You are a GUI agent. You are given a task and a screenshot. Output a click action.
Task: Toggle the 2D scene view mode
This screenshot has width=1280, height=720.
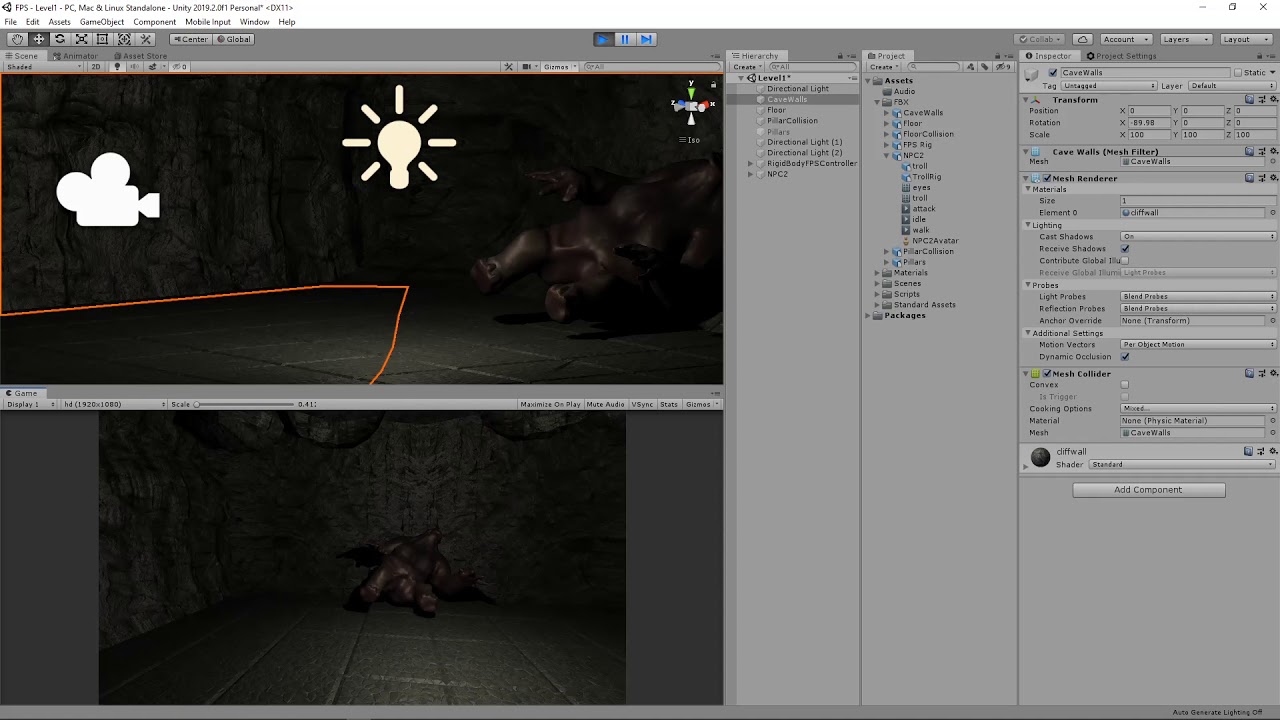point(96,67)
